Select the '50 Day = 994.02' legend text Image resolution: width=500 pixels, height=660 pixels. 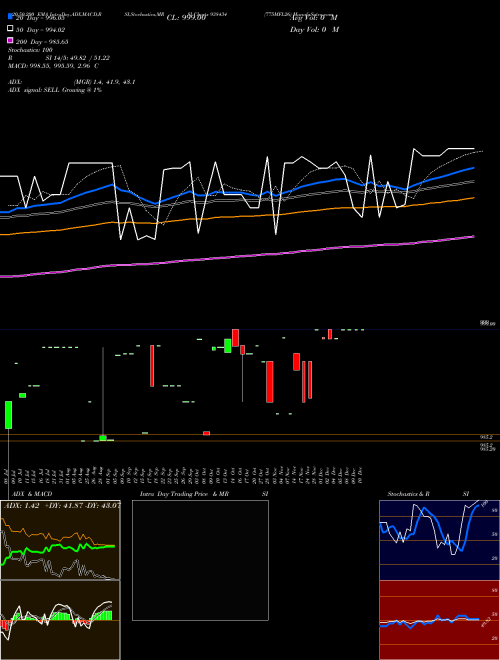click(40, 29)
